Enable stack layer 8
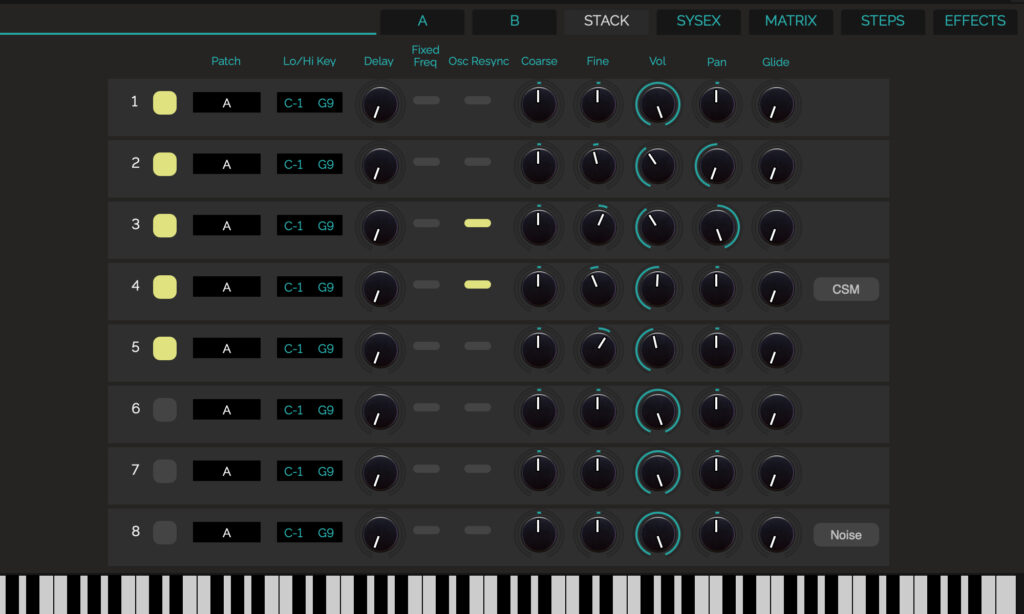Image resolution: width=1024 pixels, height=614 pixels. click(x=165, y=533)
